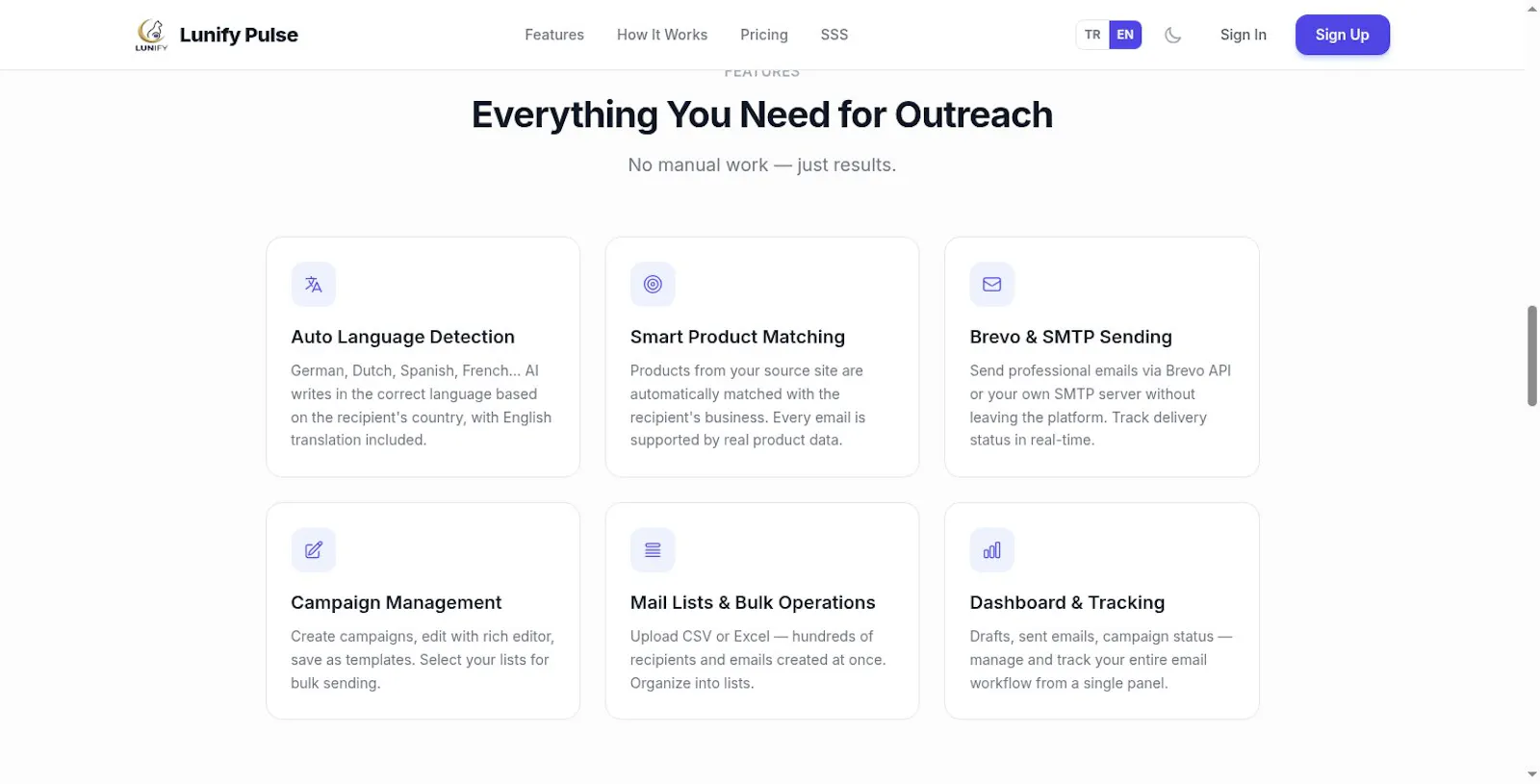Go to How It Works section
Image resolution: width=1540 pixels, height=784 pixels.
pos(662,35)
